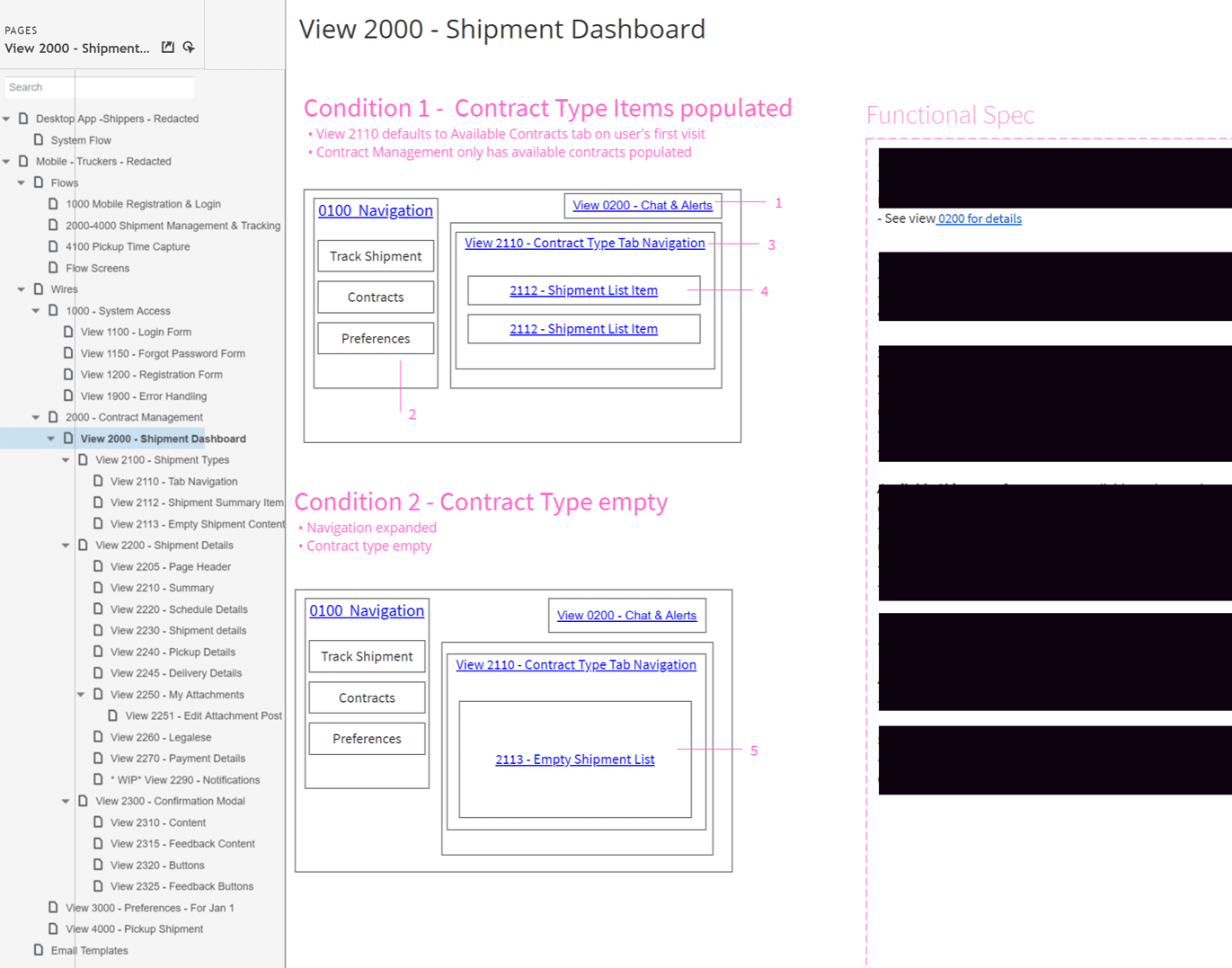Click Contracts box in Condition 2 wireframe
Image resolution: width=1232 pixels, height=968 pixels.
click(367, 698)
